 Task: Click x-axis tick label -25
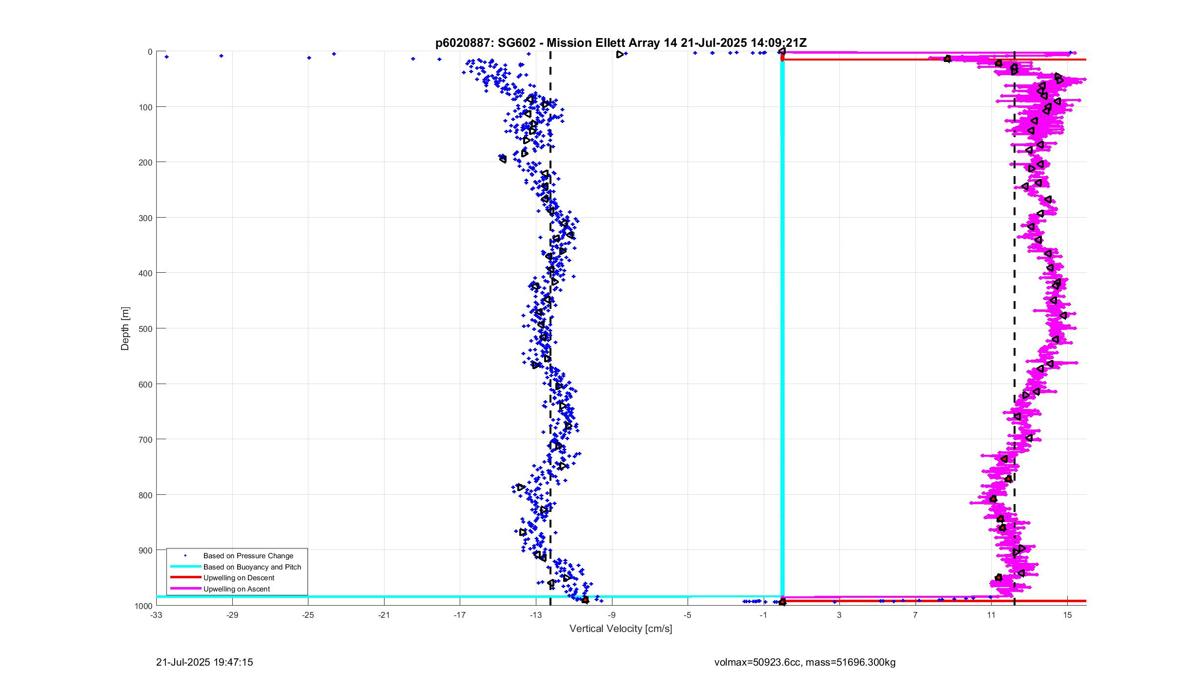coord(308,615)
